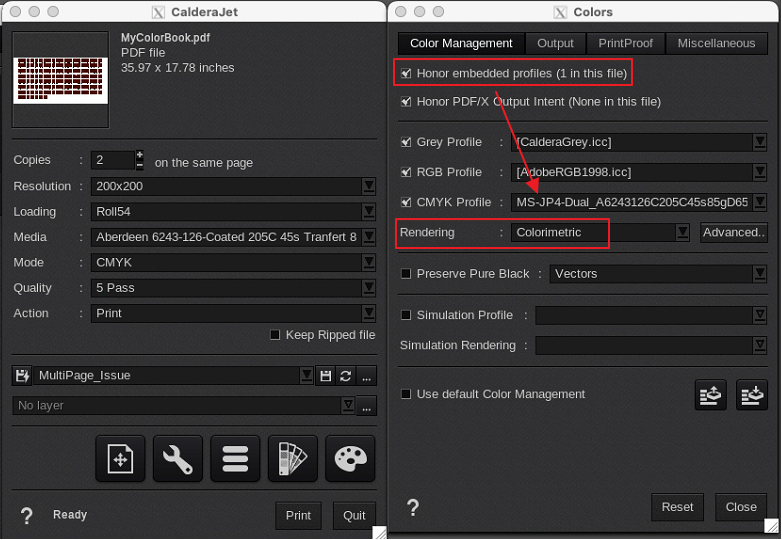Click the export color settings icon
Screen dimensions: 782x540
(710, 395)
